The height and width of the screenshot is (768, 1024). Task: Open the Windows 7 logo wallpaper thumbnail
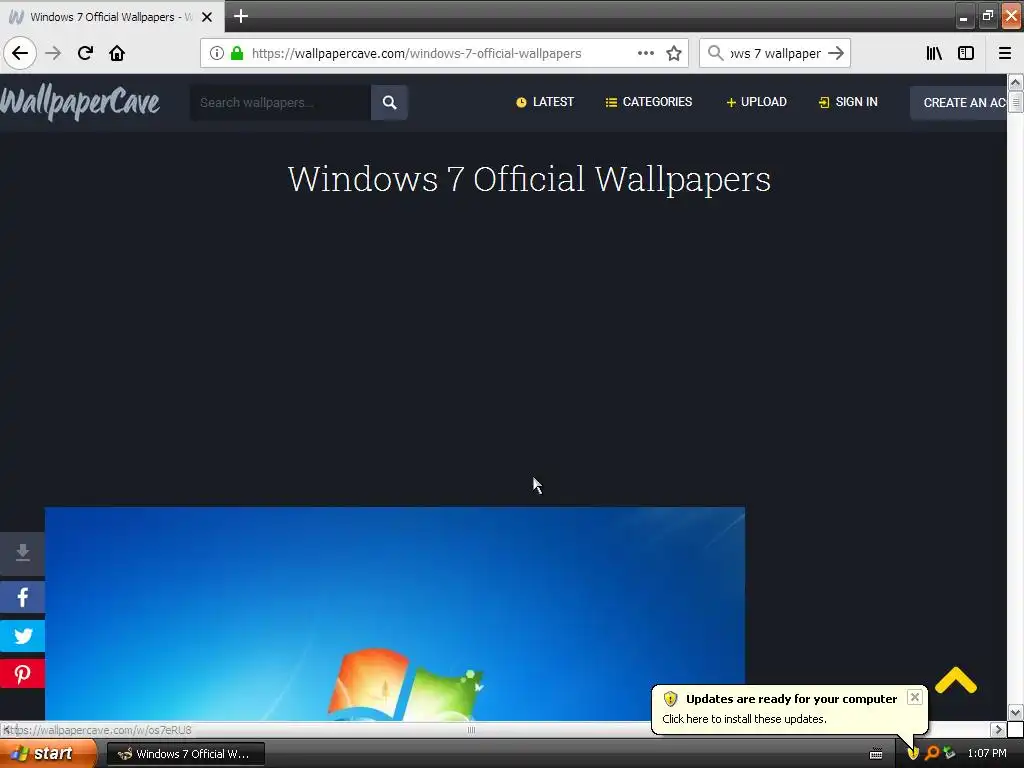coord(394,614)
